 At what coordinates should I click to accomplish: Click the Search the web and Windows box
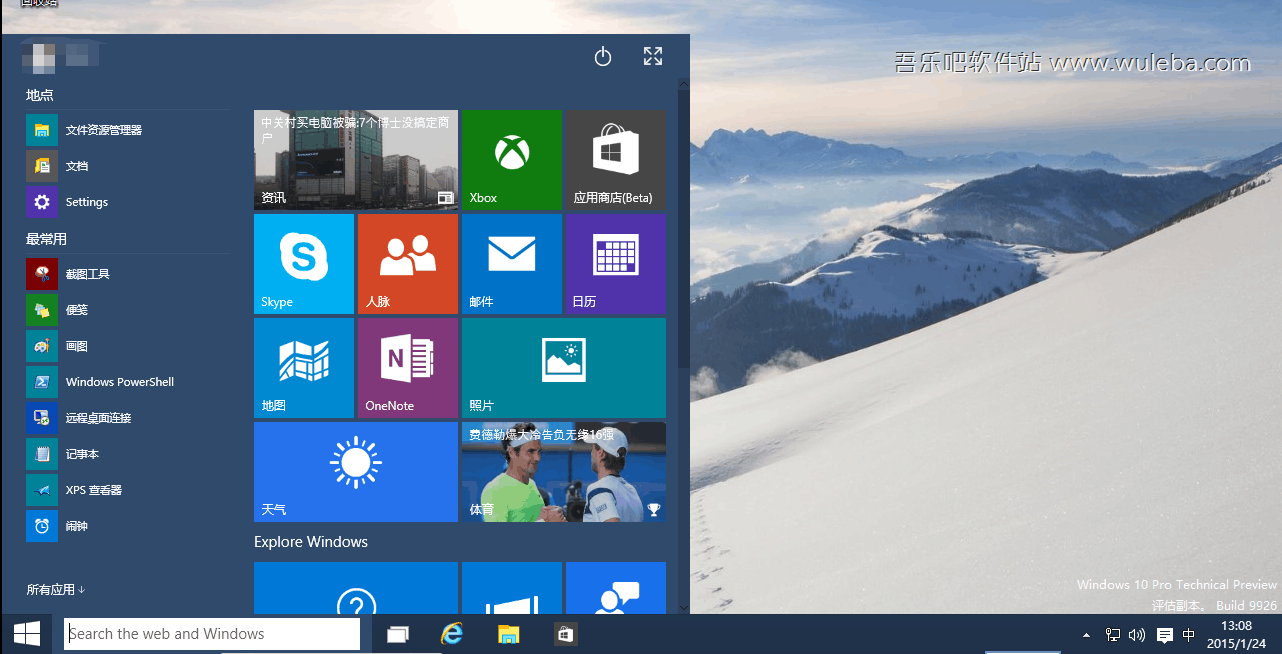tap(212, 634)
